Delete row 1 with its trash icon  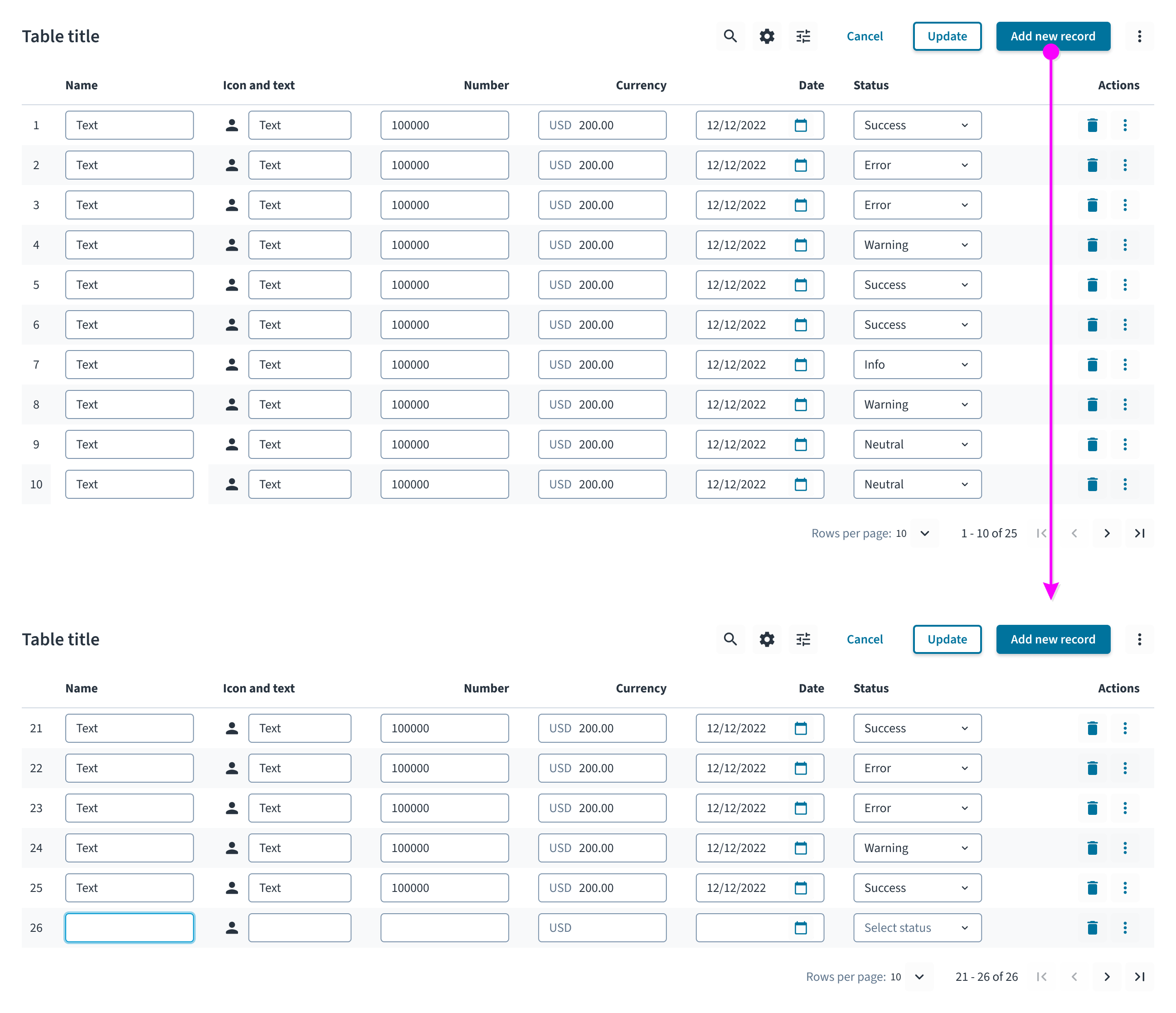(x=1092, y=125)
